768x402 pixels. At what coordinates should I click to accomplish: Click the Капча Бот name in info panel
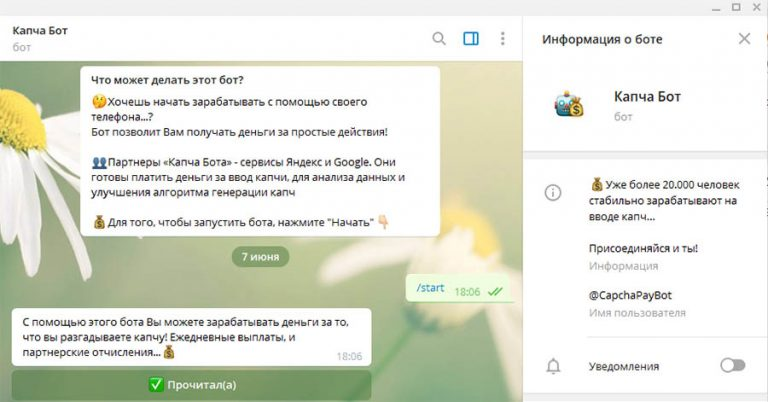pyautogui.click(x=647, y=96)
